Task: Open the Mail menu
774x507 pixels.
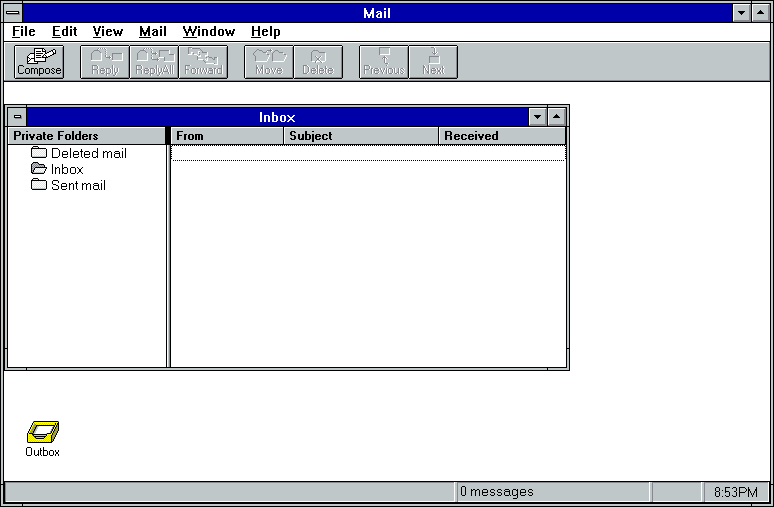Action: click(x=152, y=32)
